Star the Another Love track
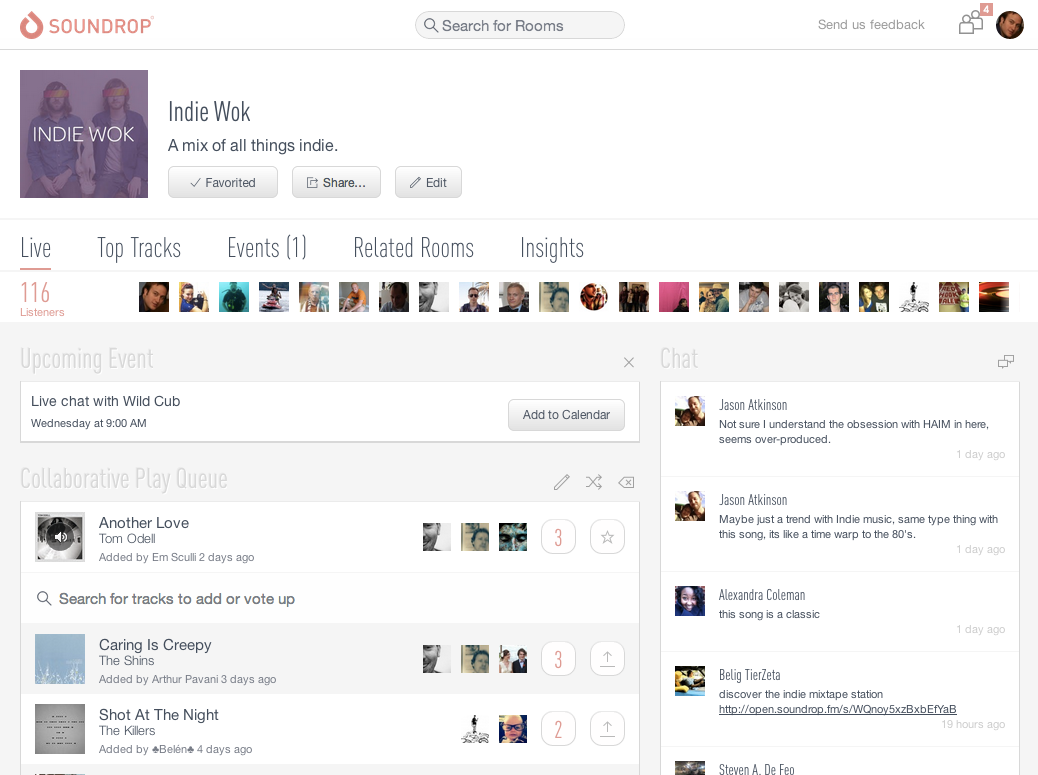This screenshot has width=1038, height=775. 607,537
